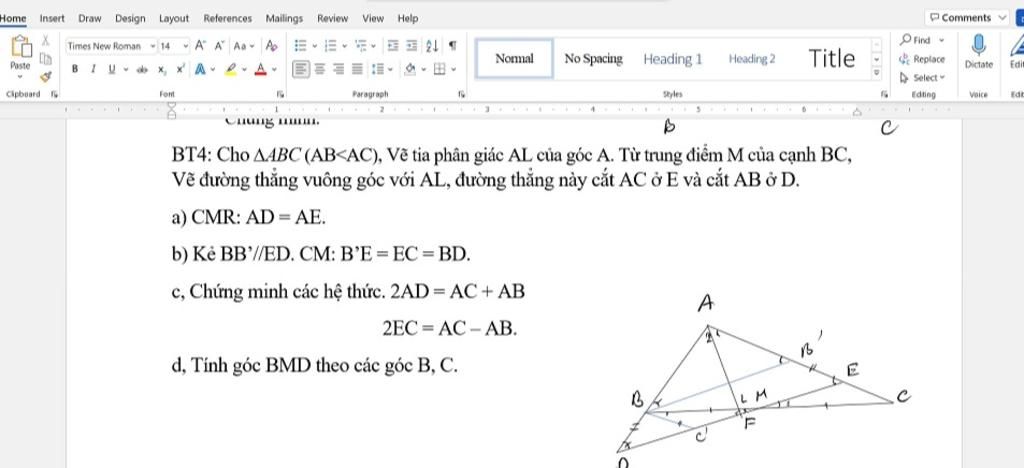Open the Design tab

[130, 18]
